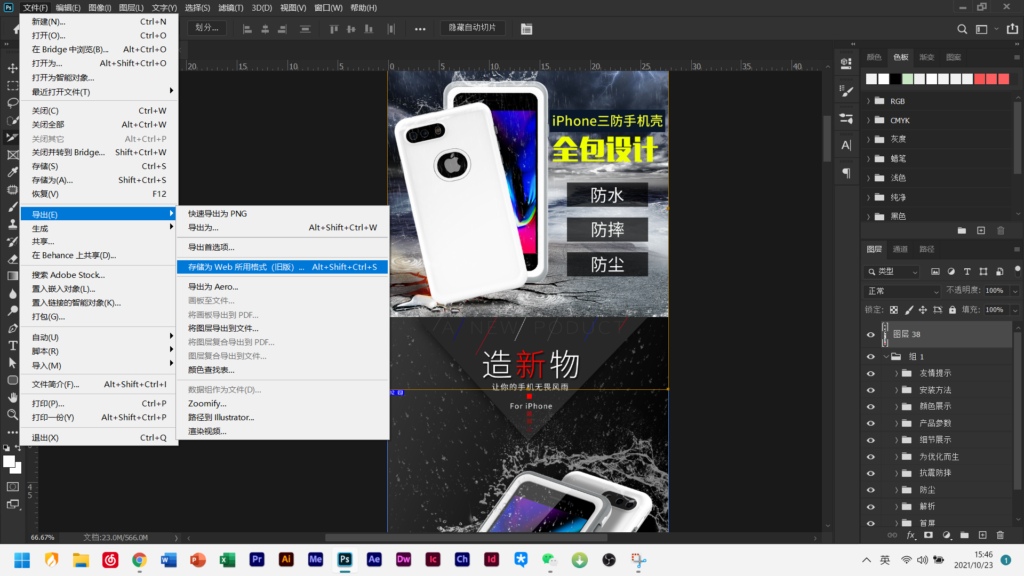
Task: Click the foreground color swatch in toolbar
Action: [9, 462]
